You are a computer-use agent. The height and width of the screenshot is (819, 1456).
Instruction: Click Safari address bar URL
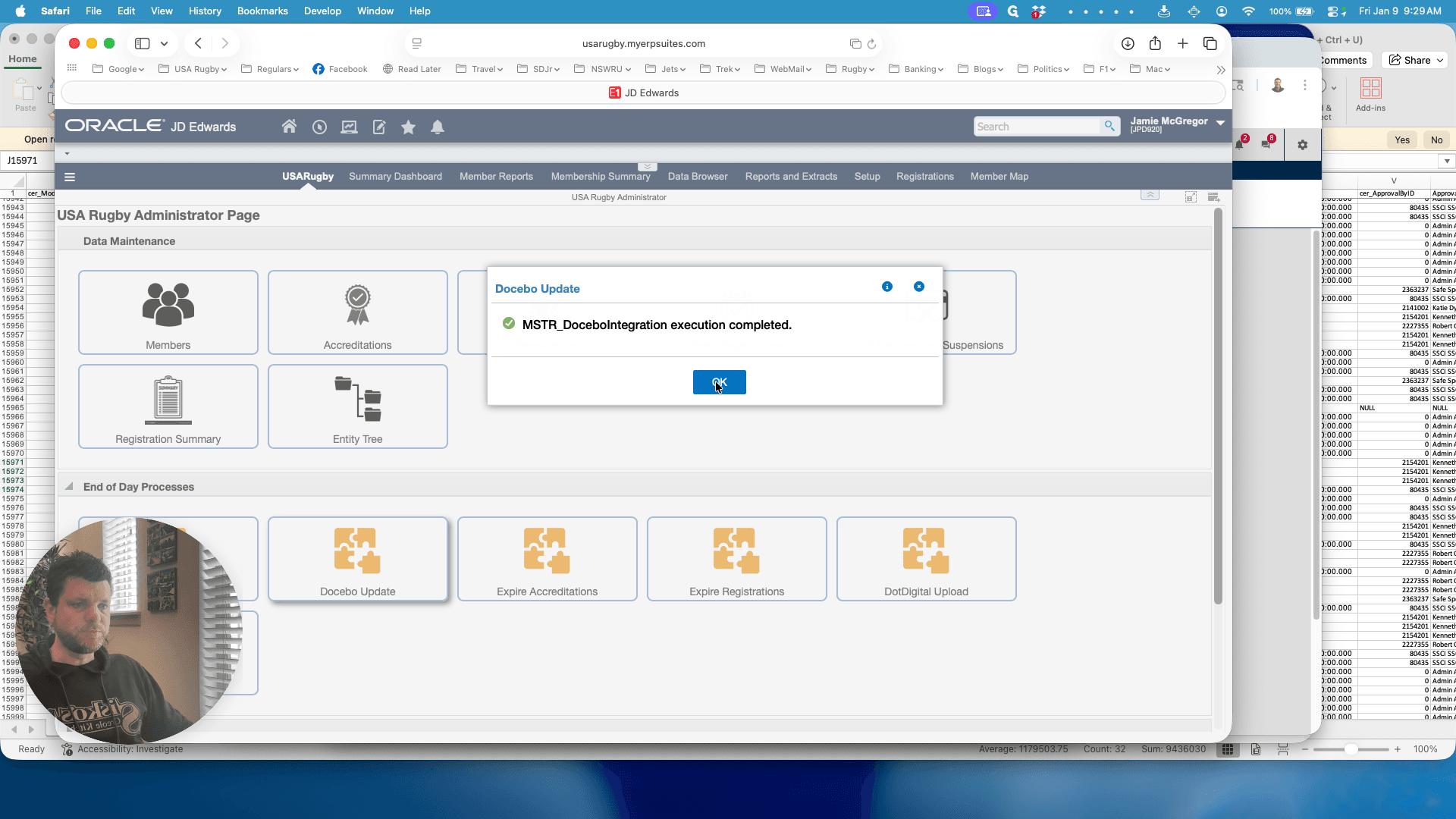pos(643,43)
